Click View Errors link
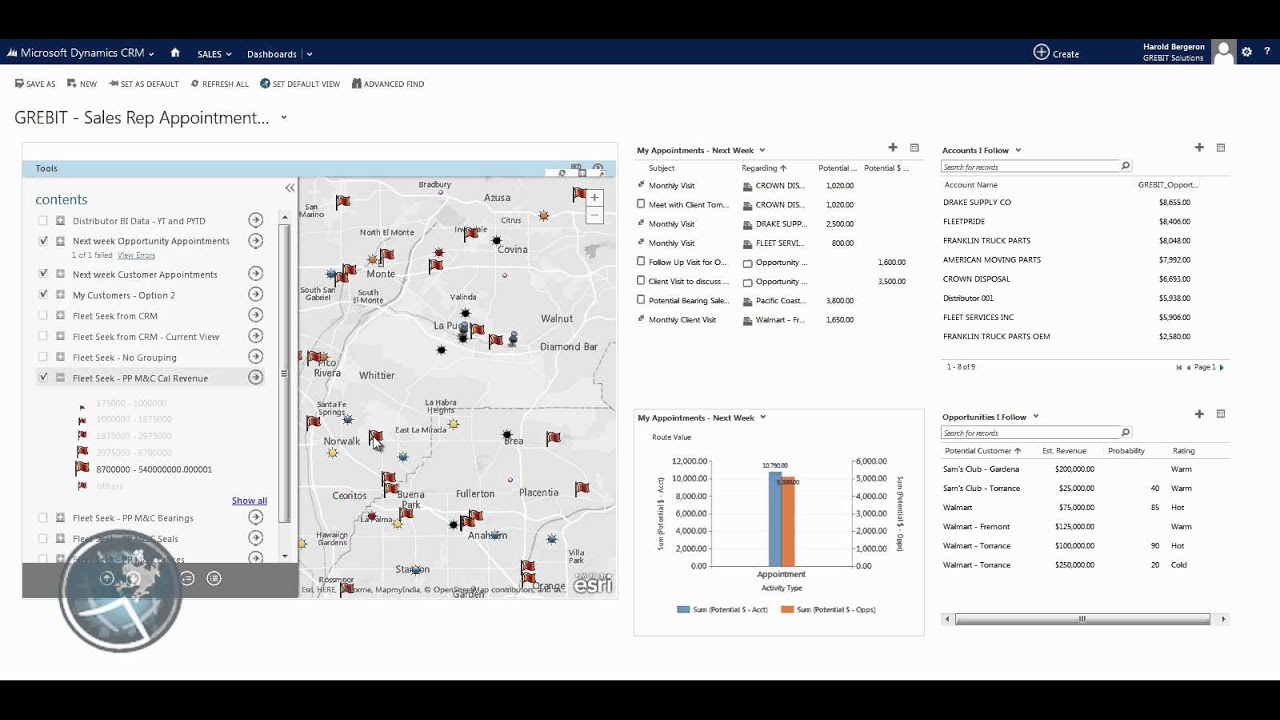The width and height of the screenshot is (1280, 720). [x=137, y=256]
